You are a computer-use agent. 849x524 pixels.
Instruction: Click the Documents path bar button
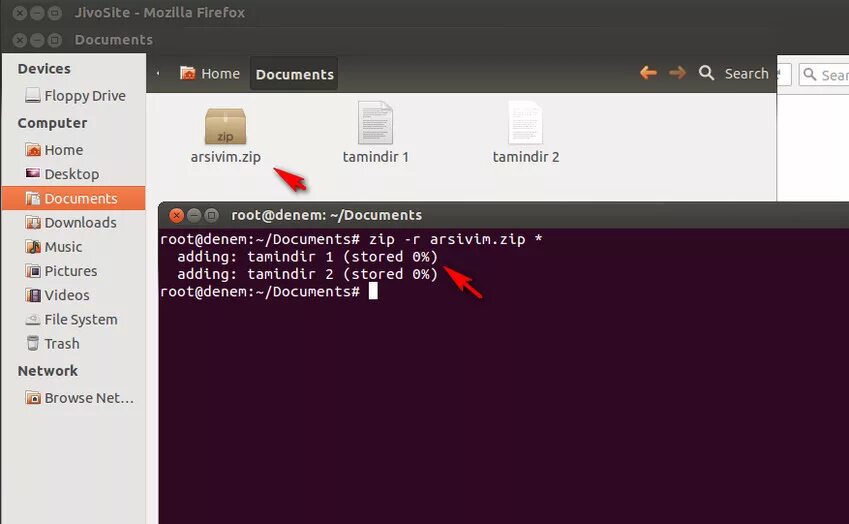point(295,74)
